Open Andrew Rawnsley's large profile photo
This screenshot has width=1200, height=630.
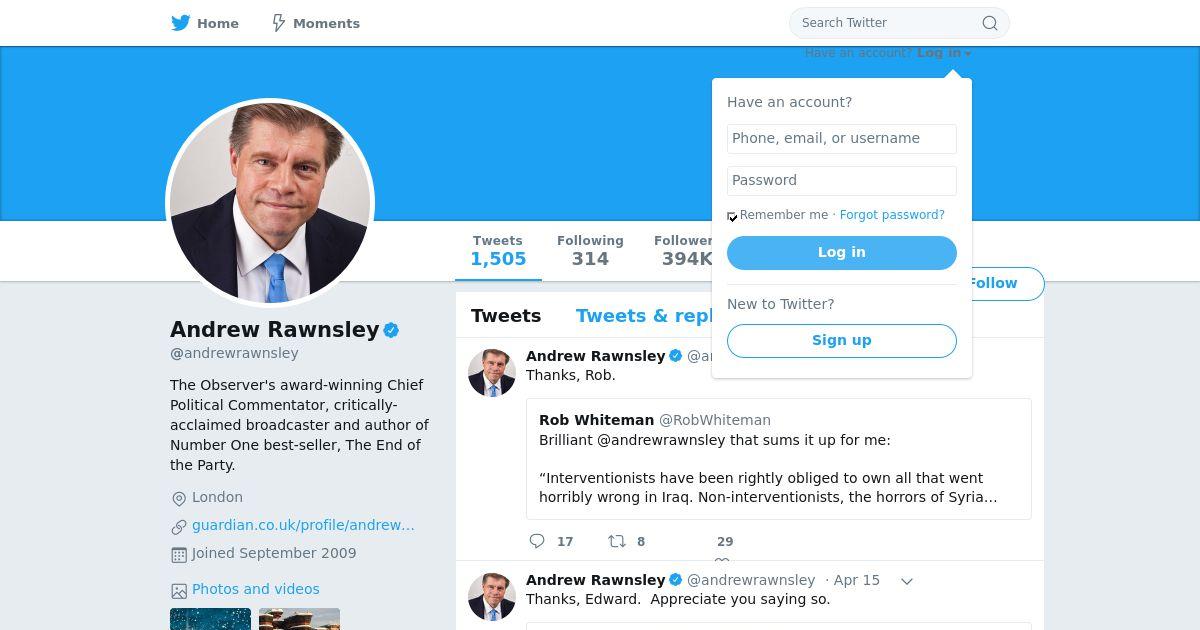[x=270, y=203]
